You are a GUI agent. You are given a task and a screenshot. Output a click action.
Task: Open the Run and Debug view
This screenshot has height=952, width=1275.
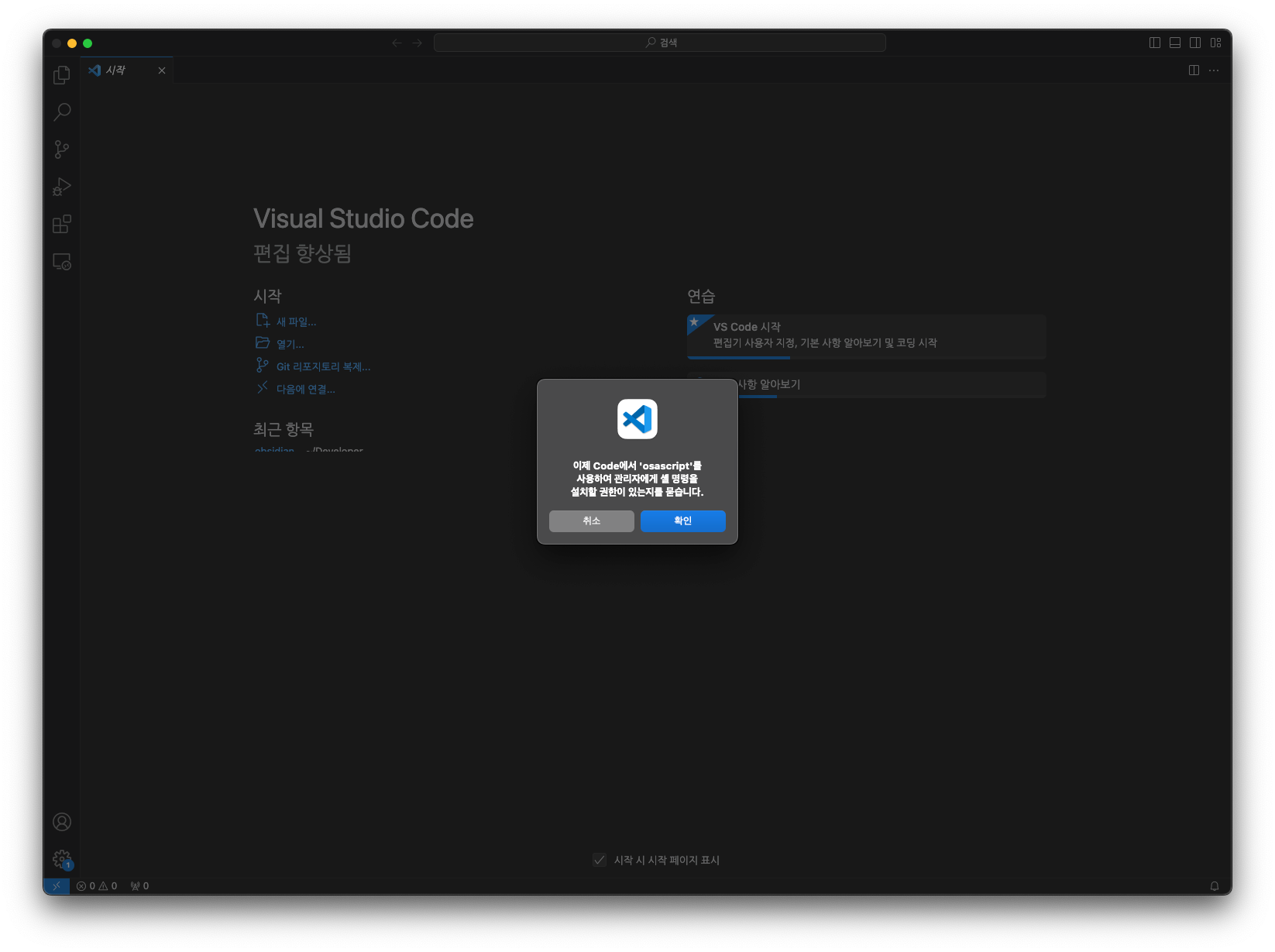click(62, 187)
